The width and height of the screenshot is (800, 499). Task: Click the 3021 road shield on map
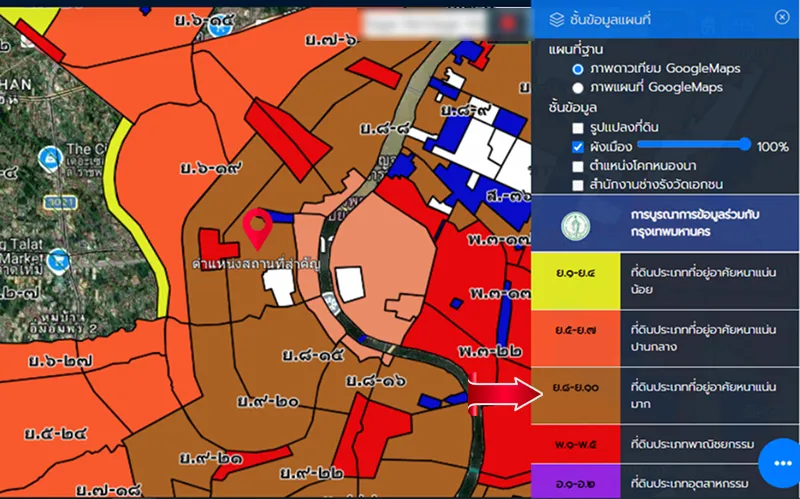[60, 203]
